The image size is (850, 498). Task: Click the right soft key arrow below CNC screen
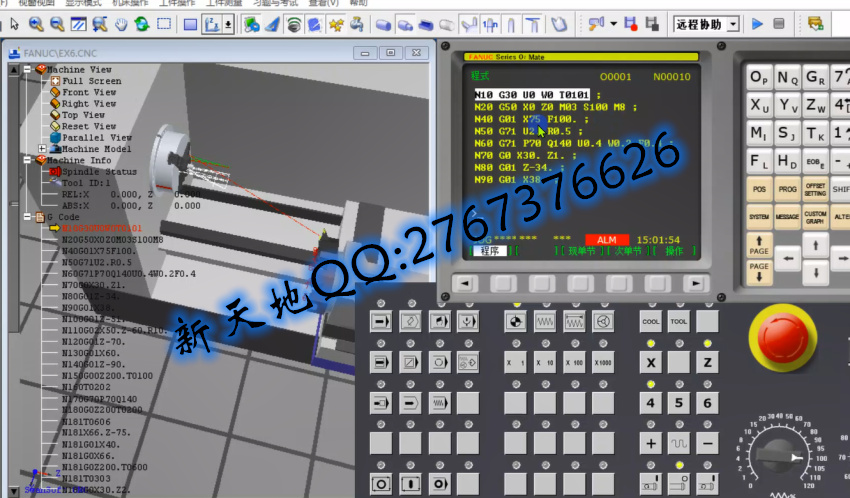696,283
